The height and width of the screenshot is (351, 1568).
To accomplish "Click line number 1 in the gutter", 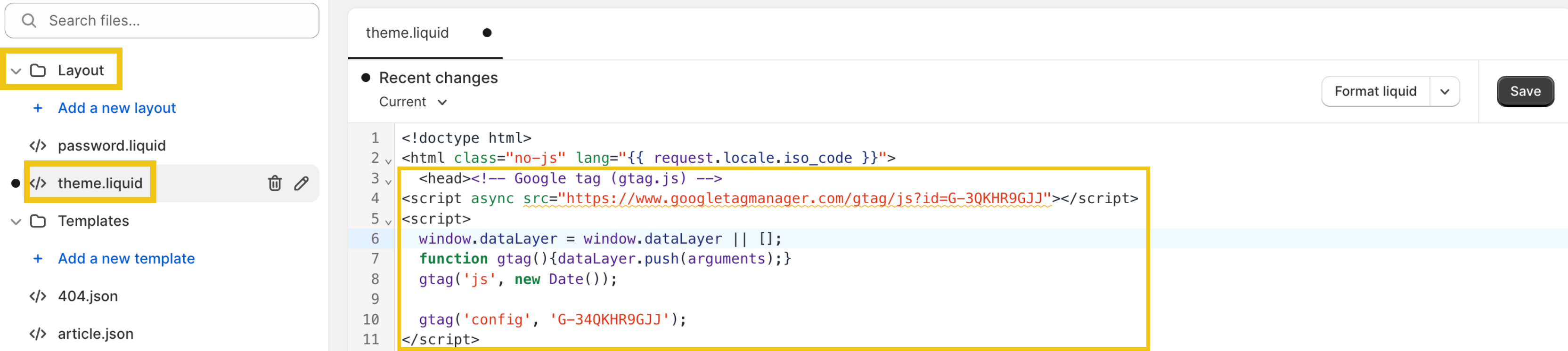I will [x=375, y=138].
